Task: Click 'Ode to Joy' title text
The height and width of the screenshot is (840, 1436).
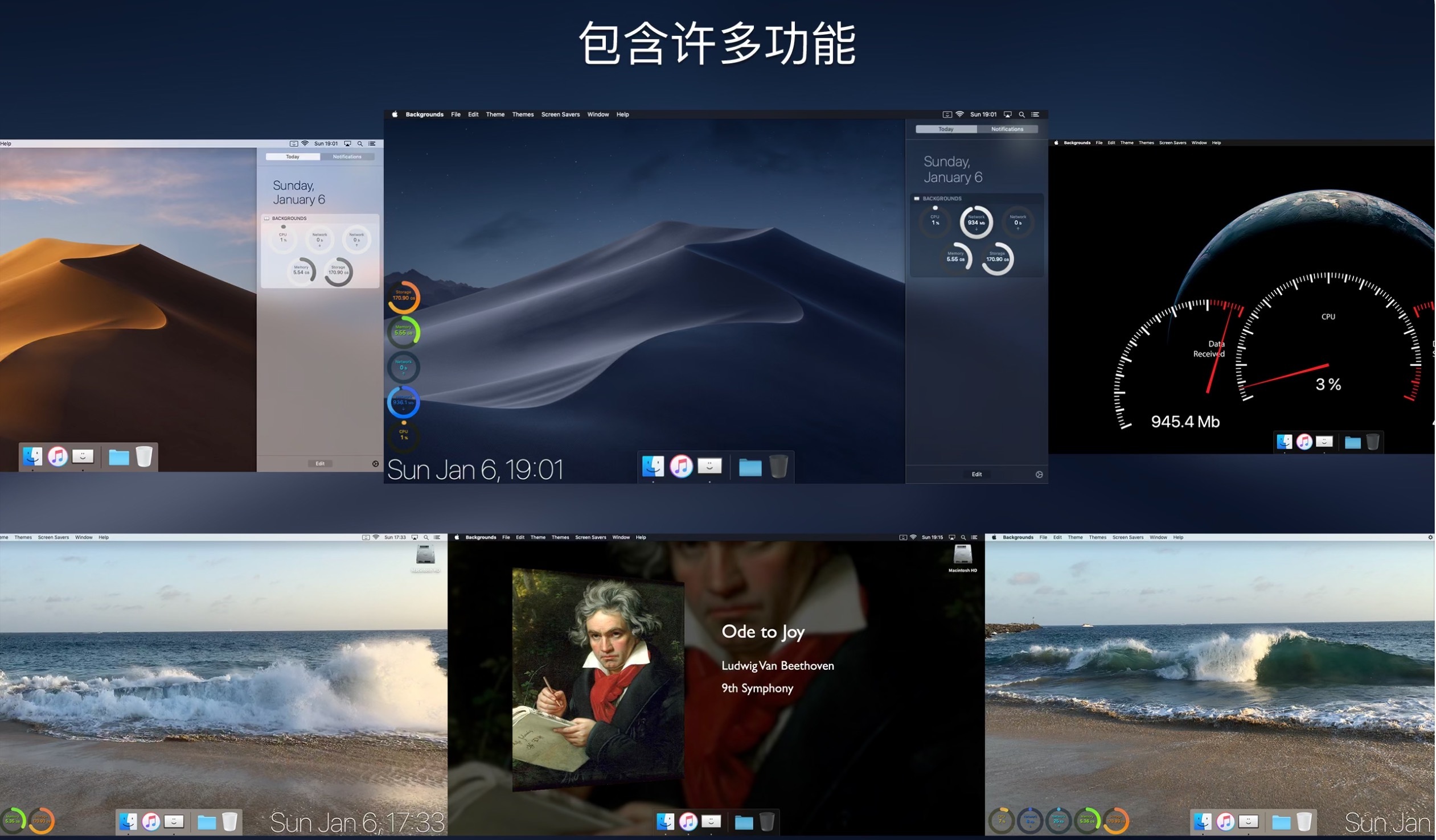Action: [x=762, y=632]
